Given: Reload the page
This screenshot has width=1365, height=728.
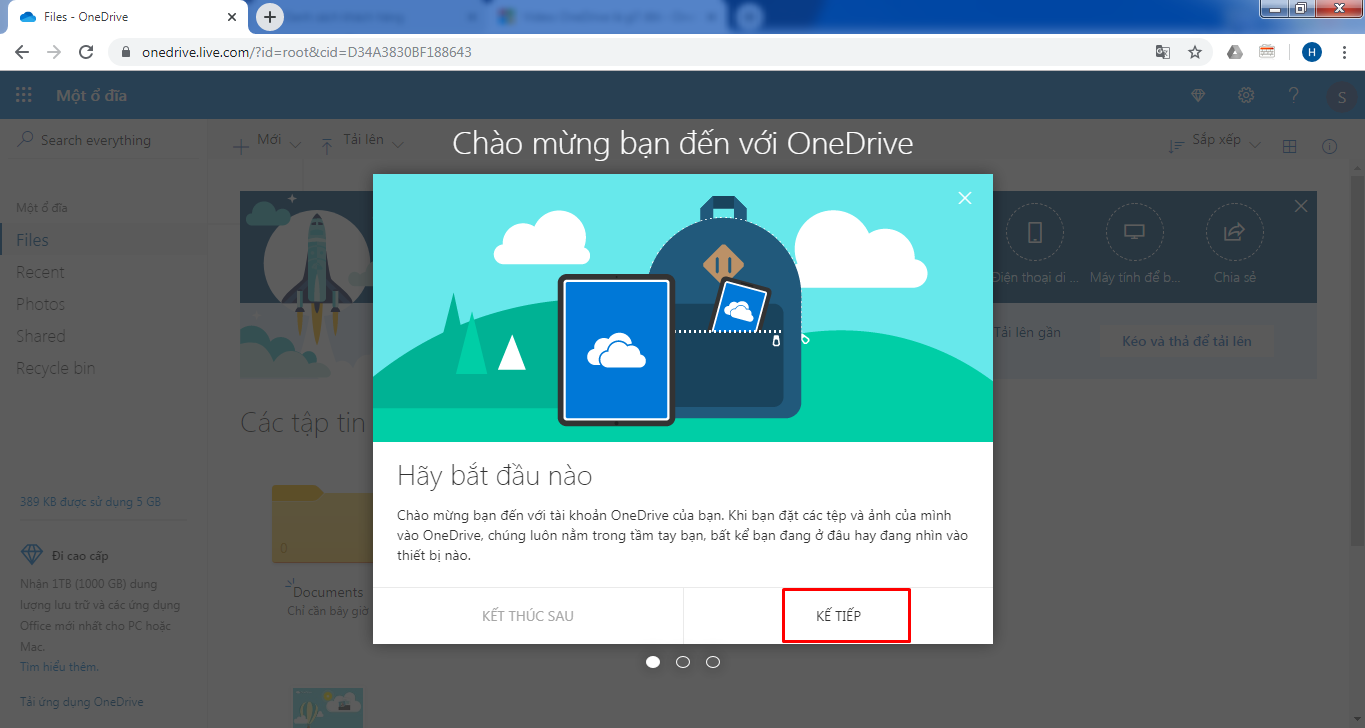Looking at the screenshot, I should point(86,52).
